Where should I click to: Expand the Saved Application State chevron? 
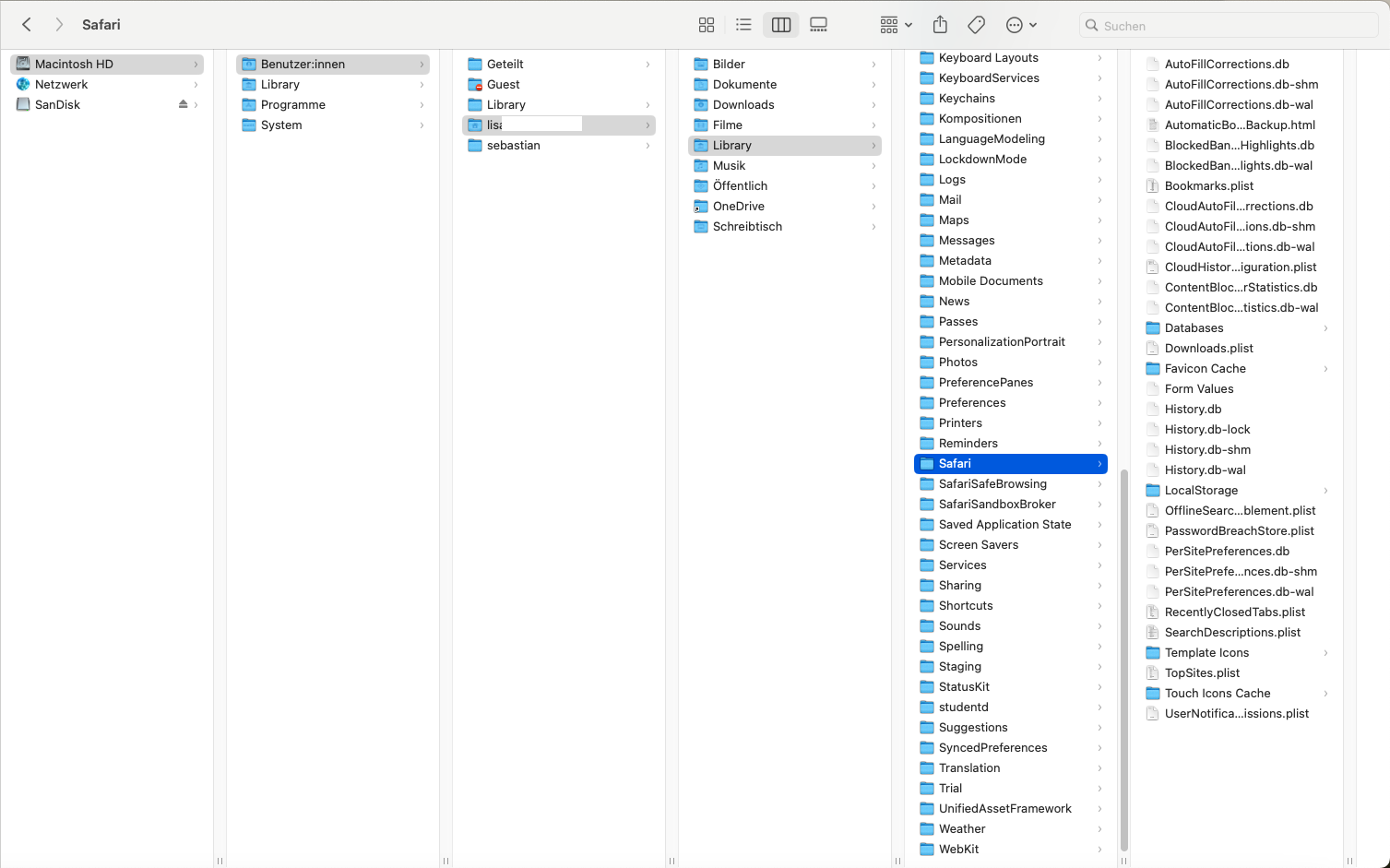pos(1099,524)
